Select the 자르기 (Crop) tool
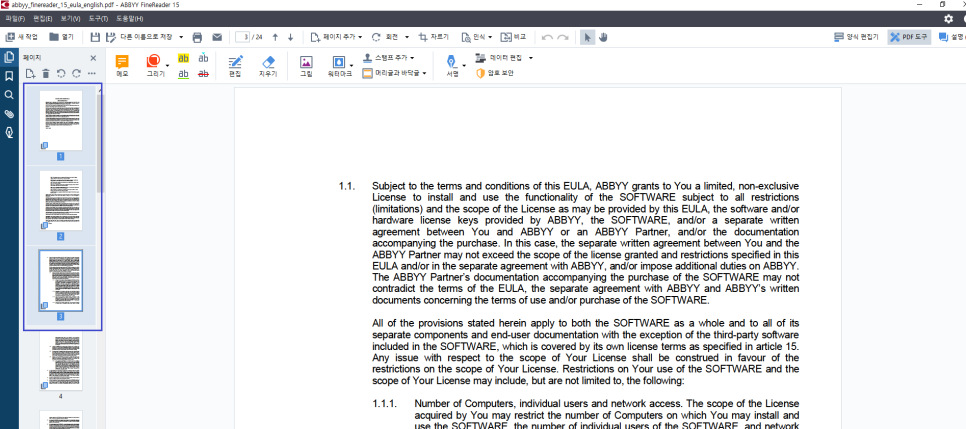This screenshot has width=966, height=429. tap(434, 37)
